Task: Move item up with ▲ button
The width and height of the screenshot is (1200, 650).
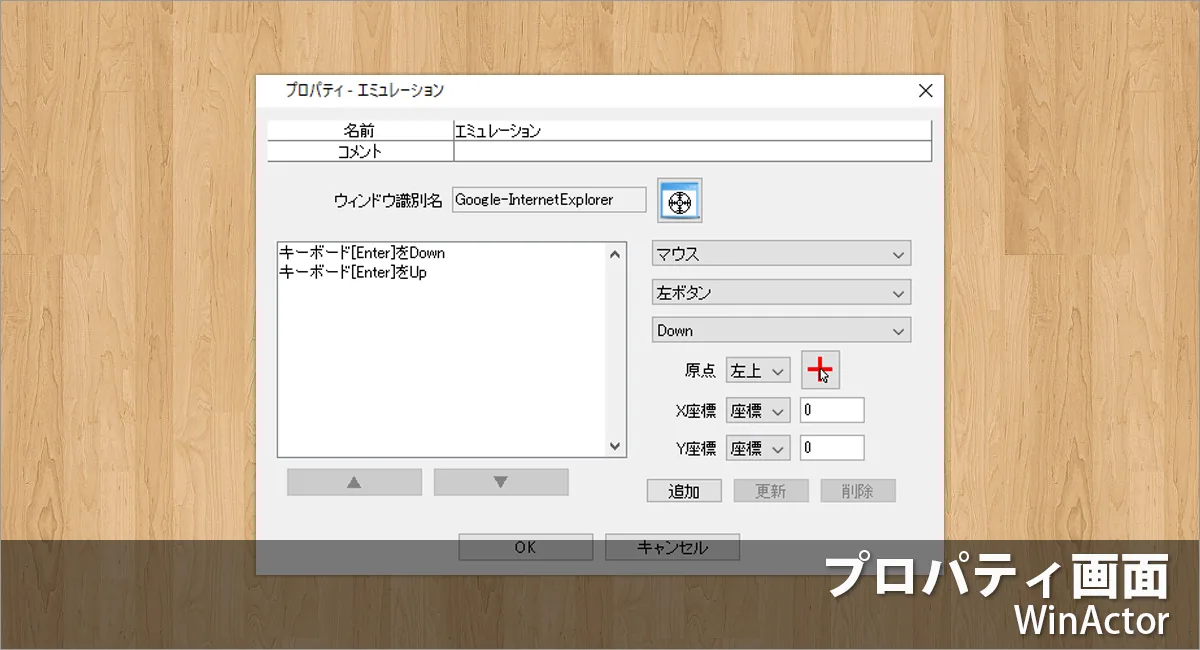Action: 354,482
